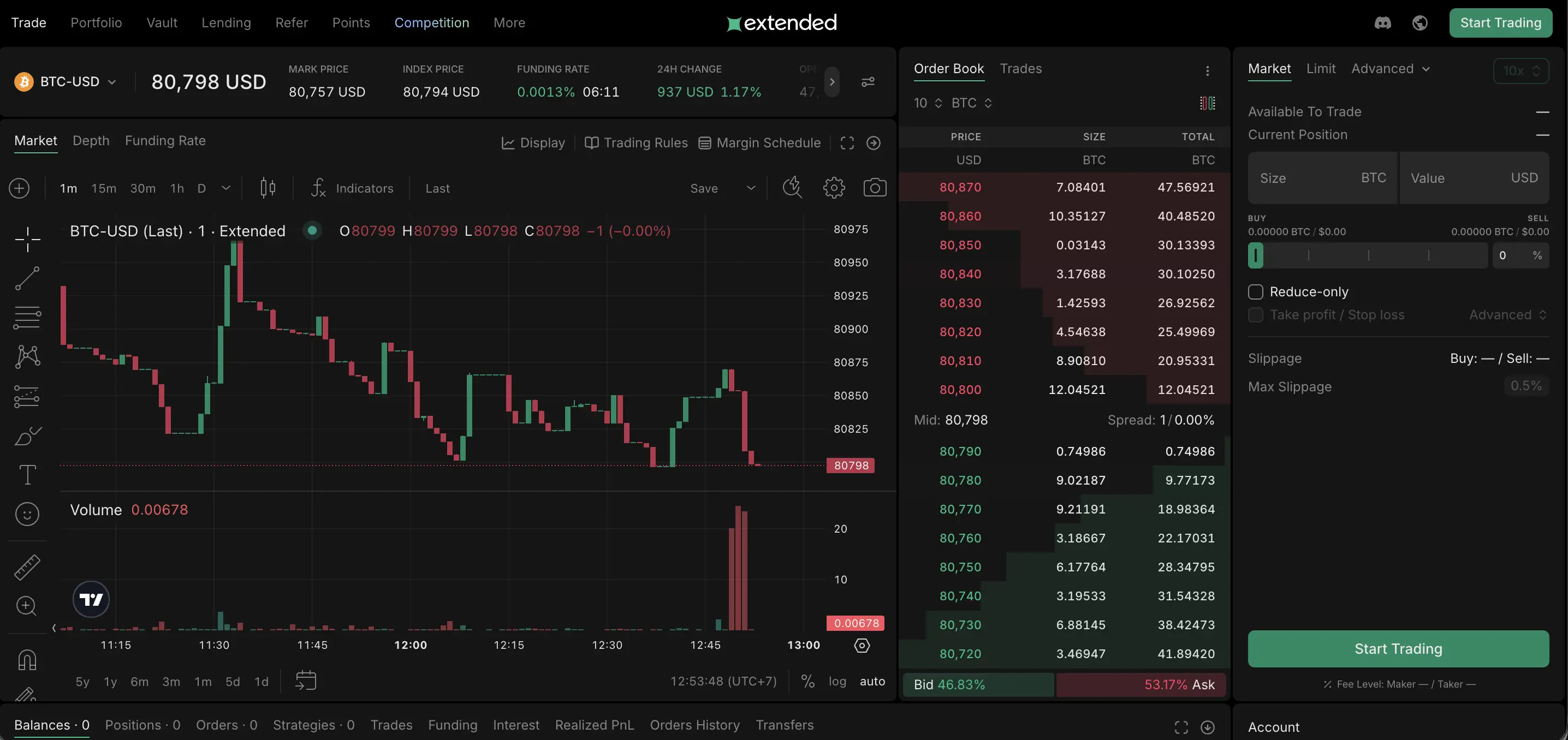Select the pattern drawing tool
Screen dimensions: 1568x740
click(x=27, y=356)
